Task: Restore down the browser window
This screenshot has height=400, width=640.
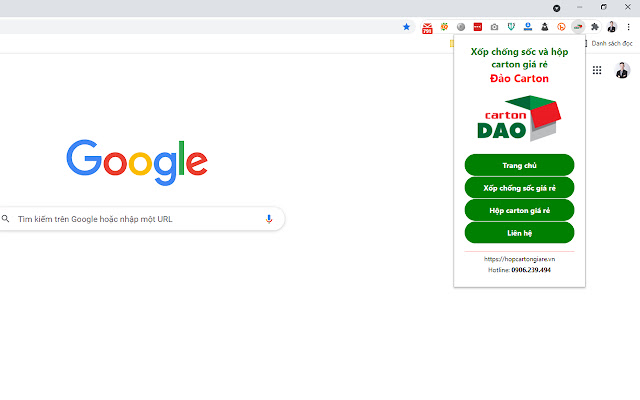Action: [x=603, y=7]
